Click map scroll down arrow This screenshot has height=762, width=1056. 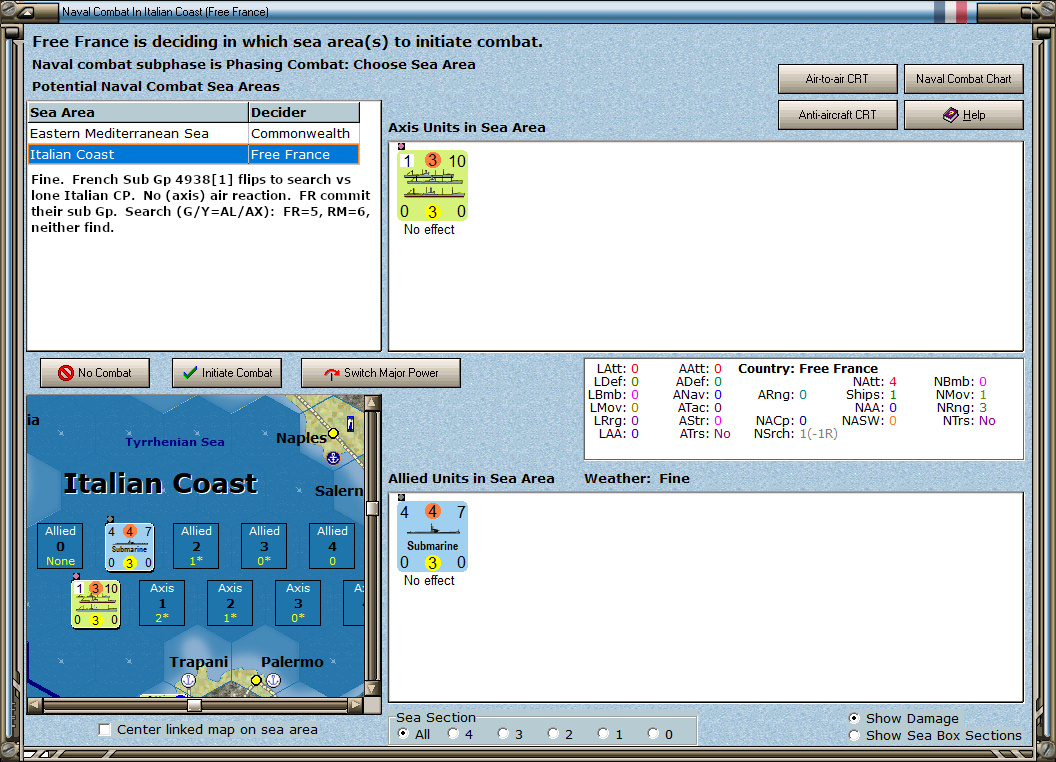pyautogui.click(x=372, y=689)
